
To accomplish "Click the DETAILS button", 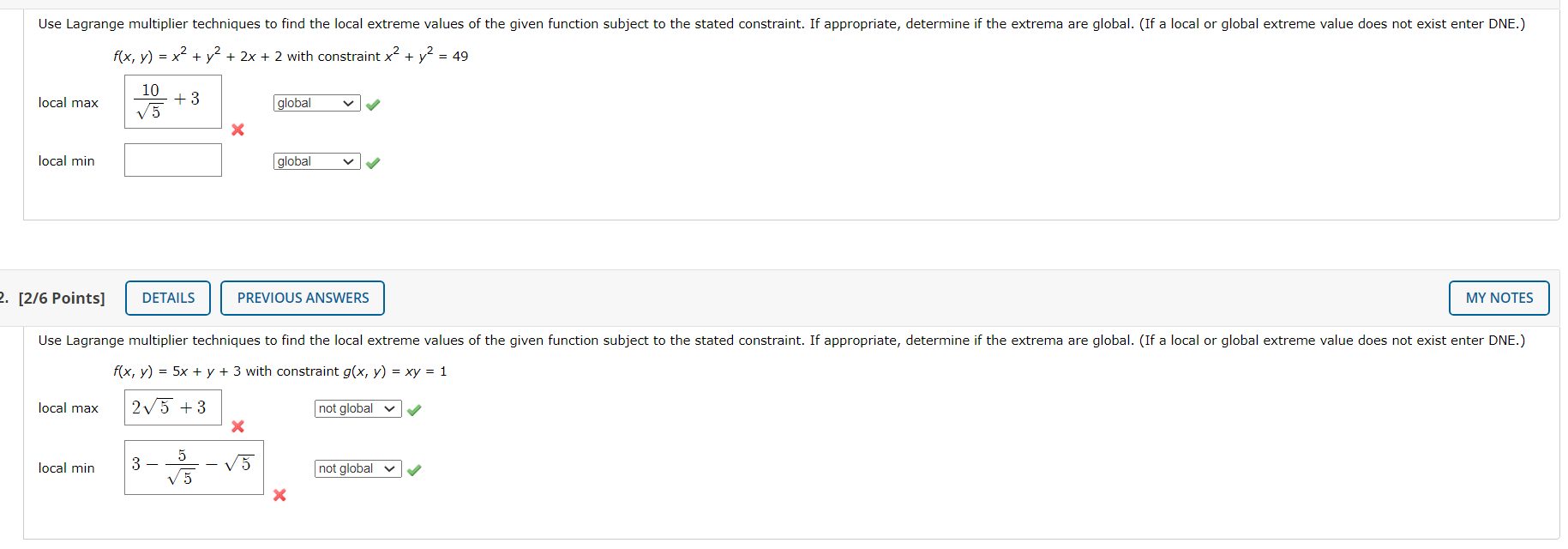I will pos(167,298).
